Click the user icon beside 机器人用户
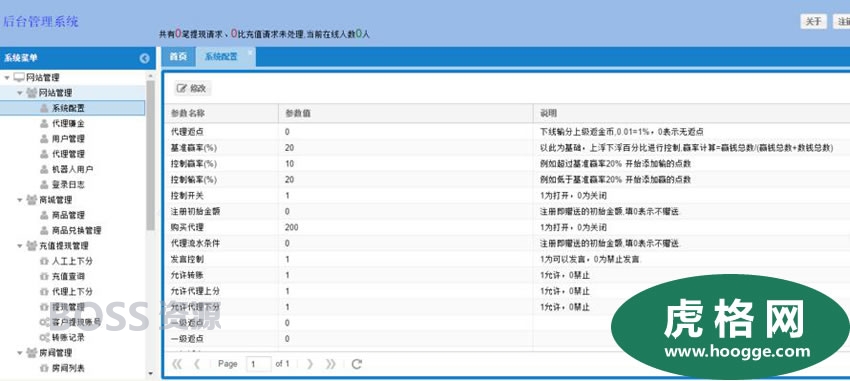The height and width of the screenshot is (381, 850). coord(44,169)
